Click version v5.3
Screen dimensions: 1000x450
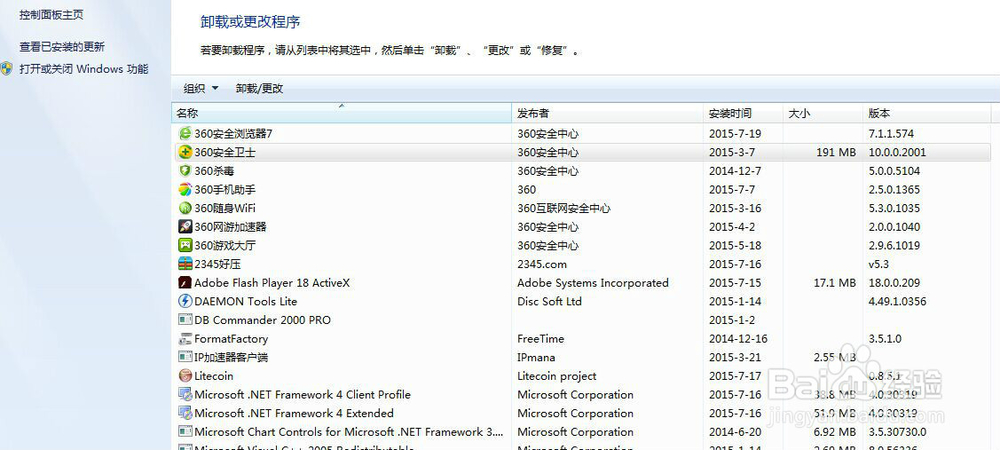click(879, 264)
